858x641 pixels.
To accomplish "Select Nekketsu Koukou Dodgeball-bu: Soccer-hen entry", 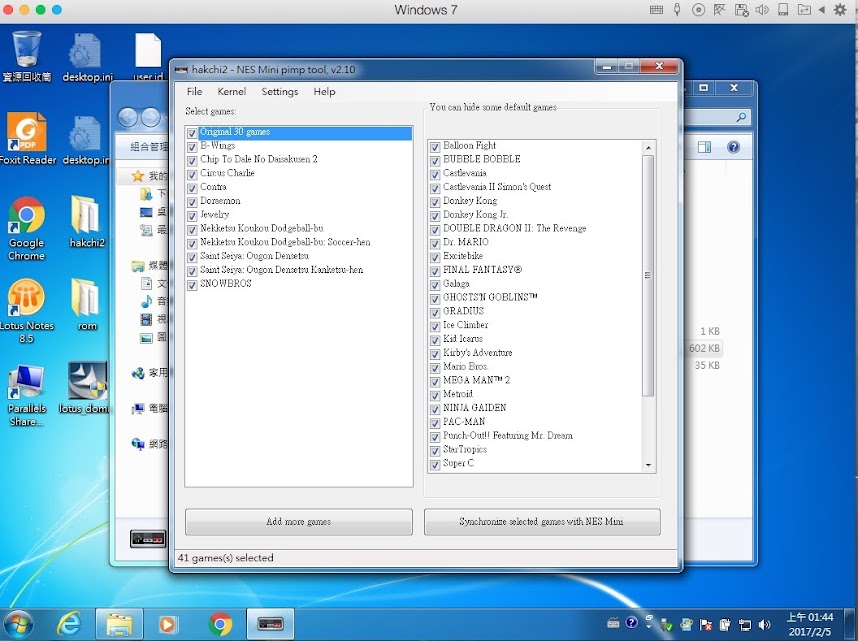I will click(x=285, y=242).
